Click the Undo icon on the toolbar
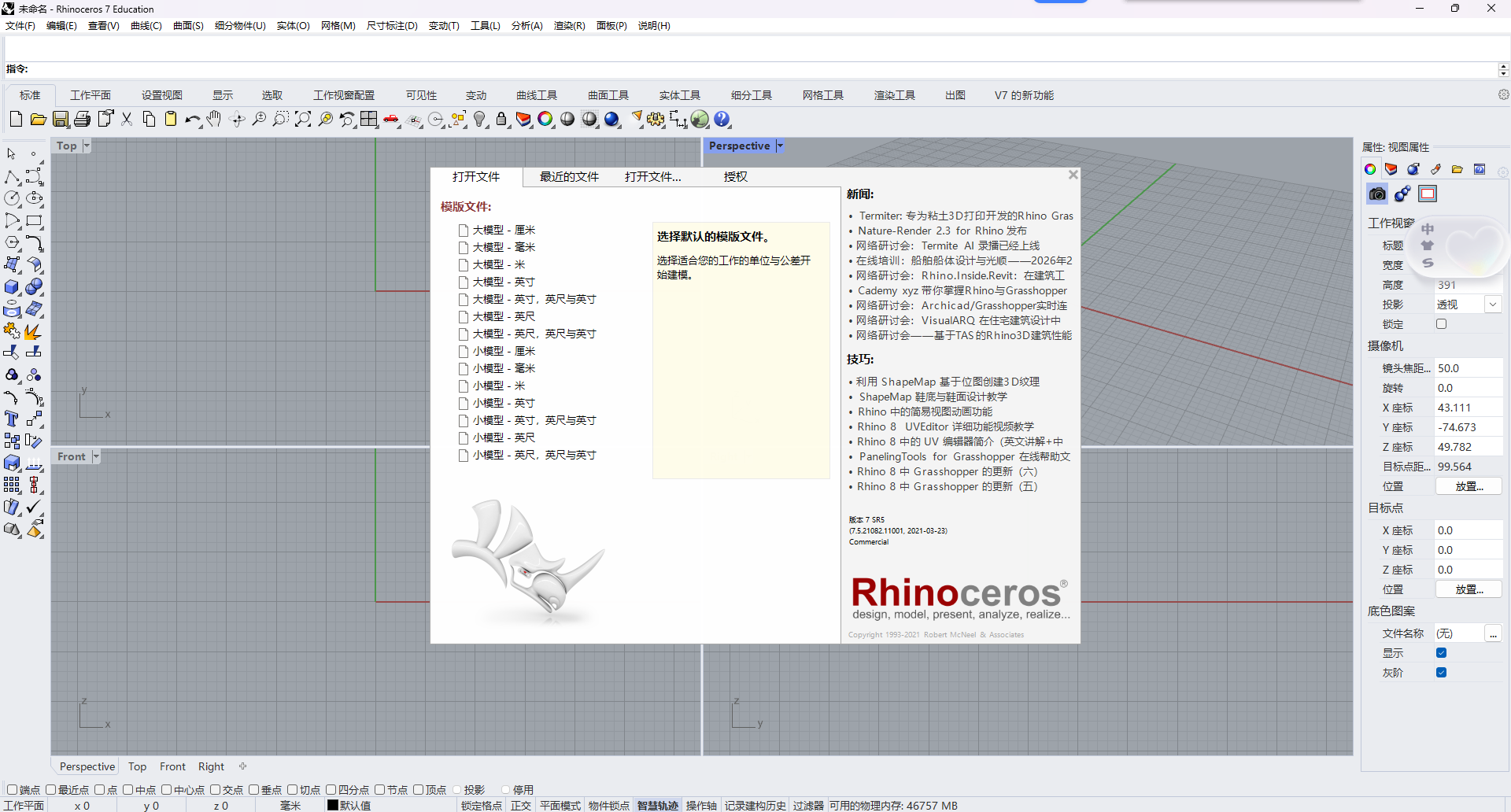1511x812 pixels. click(x=192, y=120)
